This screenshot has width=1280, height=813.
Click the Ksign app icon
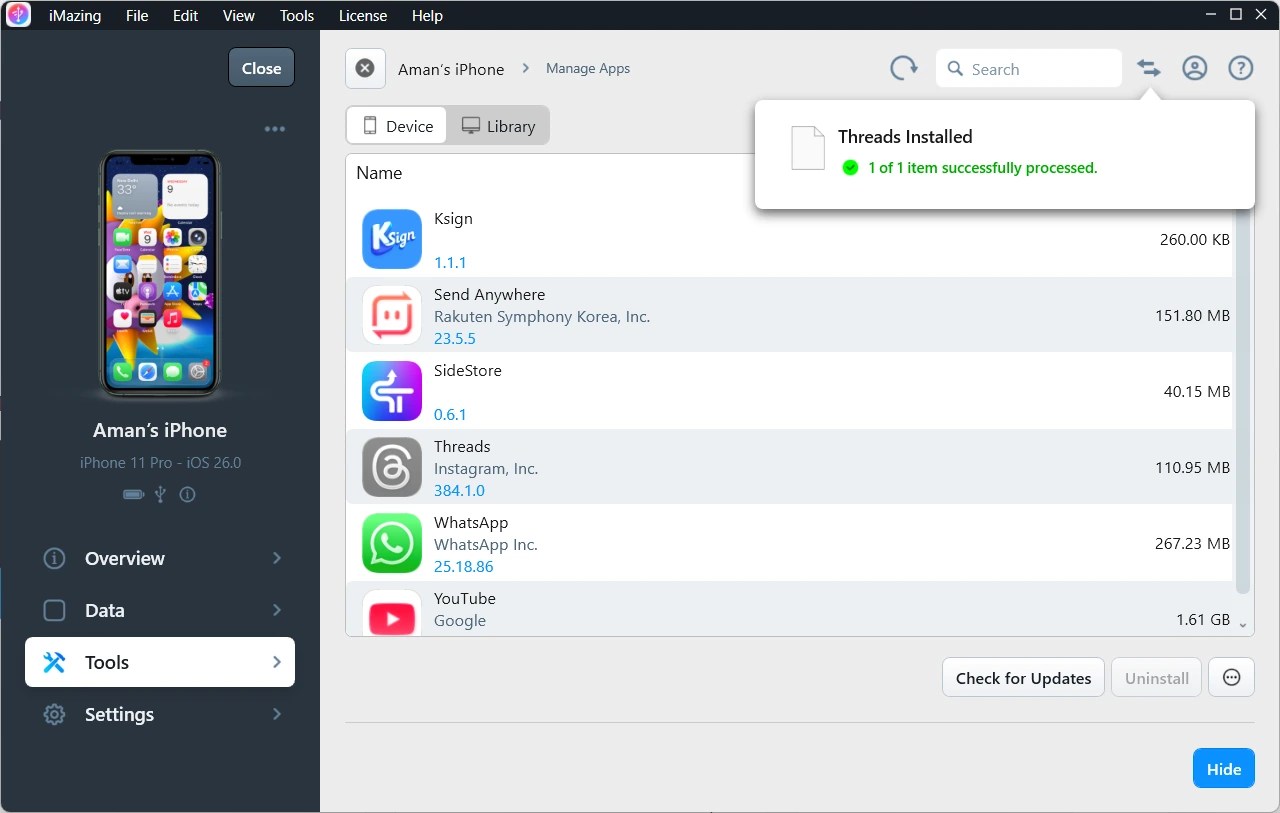391,239
